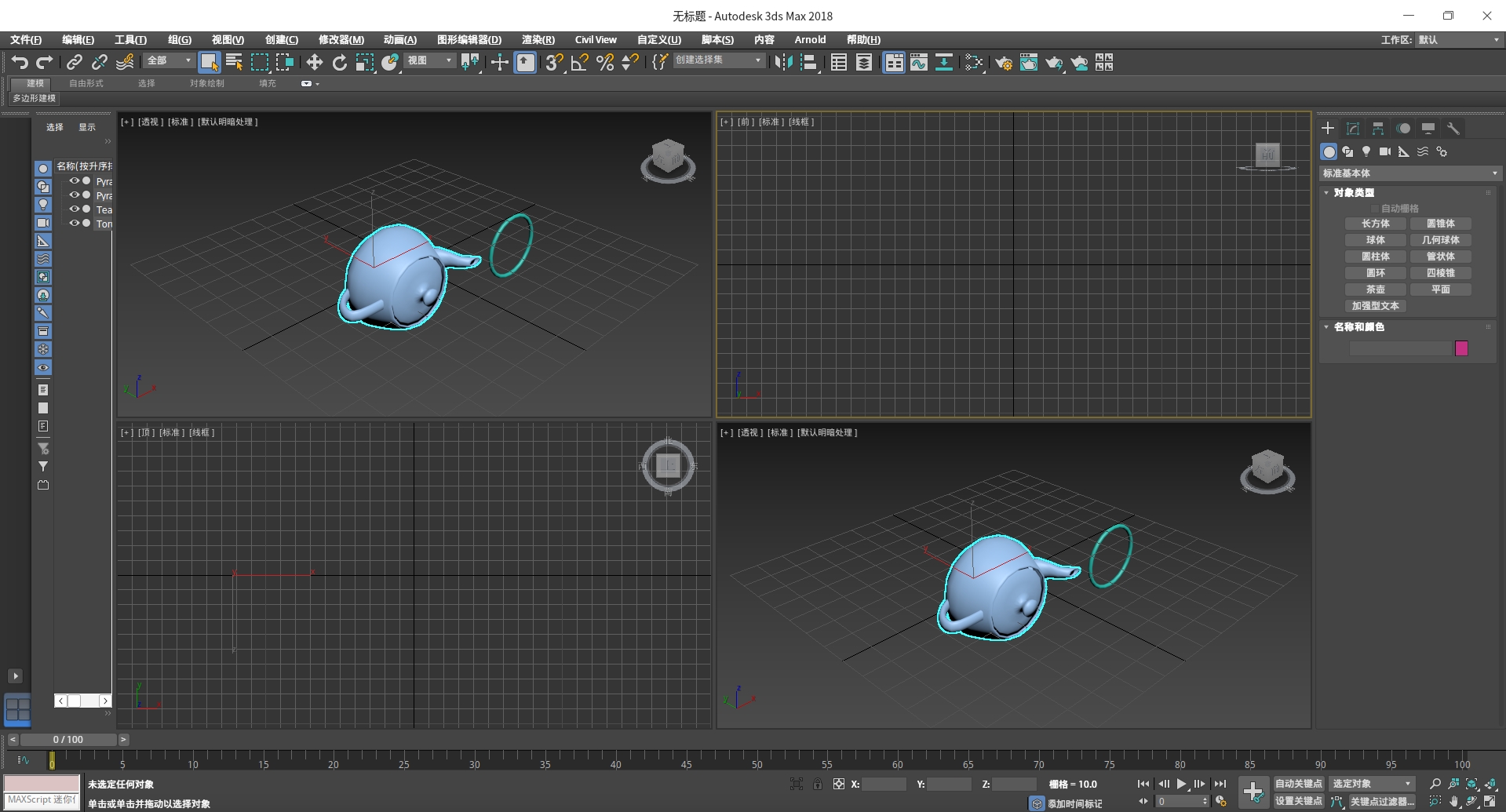Open the Curve Editor icon

[x=919, y=63]
